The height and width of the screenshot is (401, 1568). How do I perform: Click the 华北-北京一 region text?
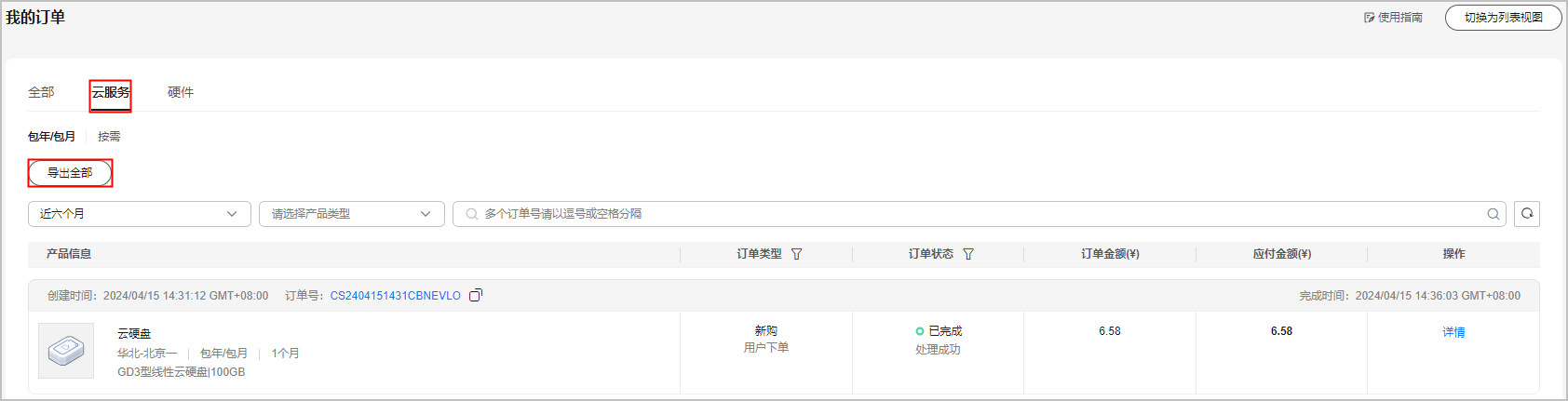point(147,354)
